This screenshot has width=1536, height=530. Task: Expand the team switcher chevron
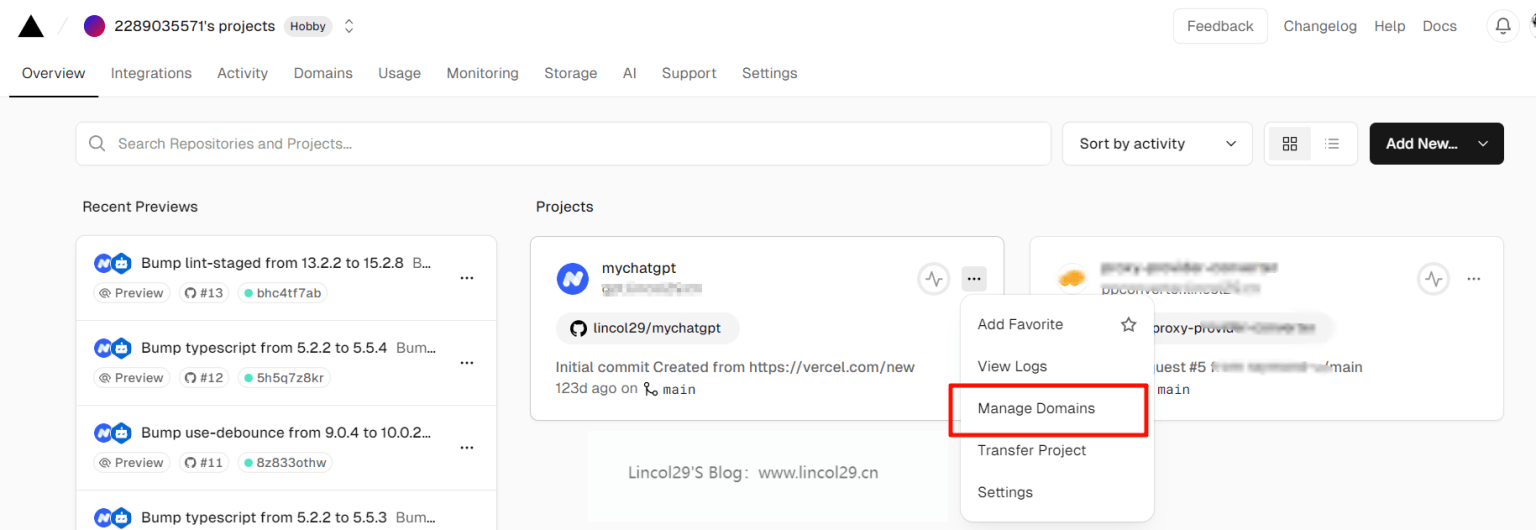click(349, 27)
